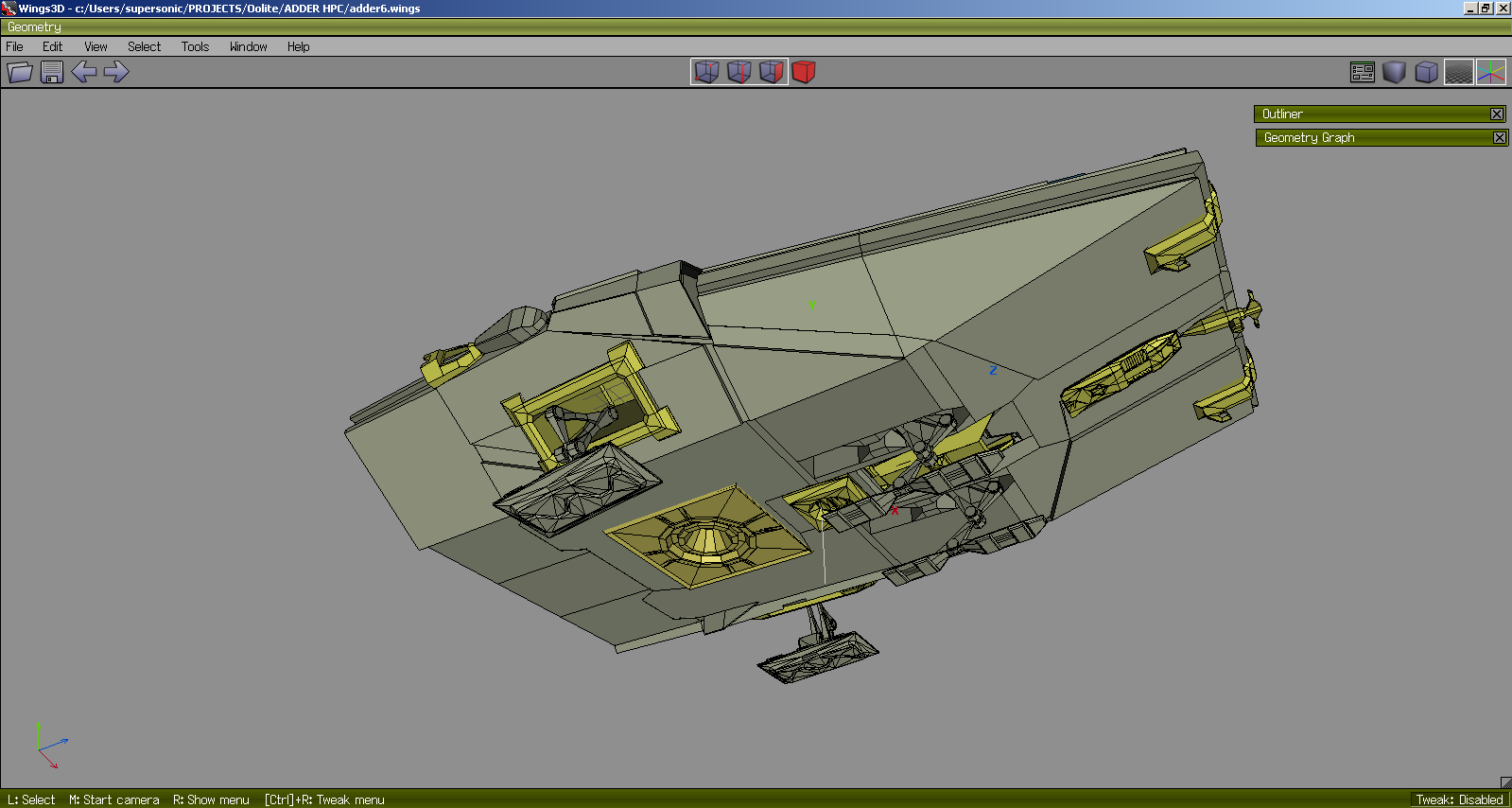Click the Geometry window title bar

[756, 27]
